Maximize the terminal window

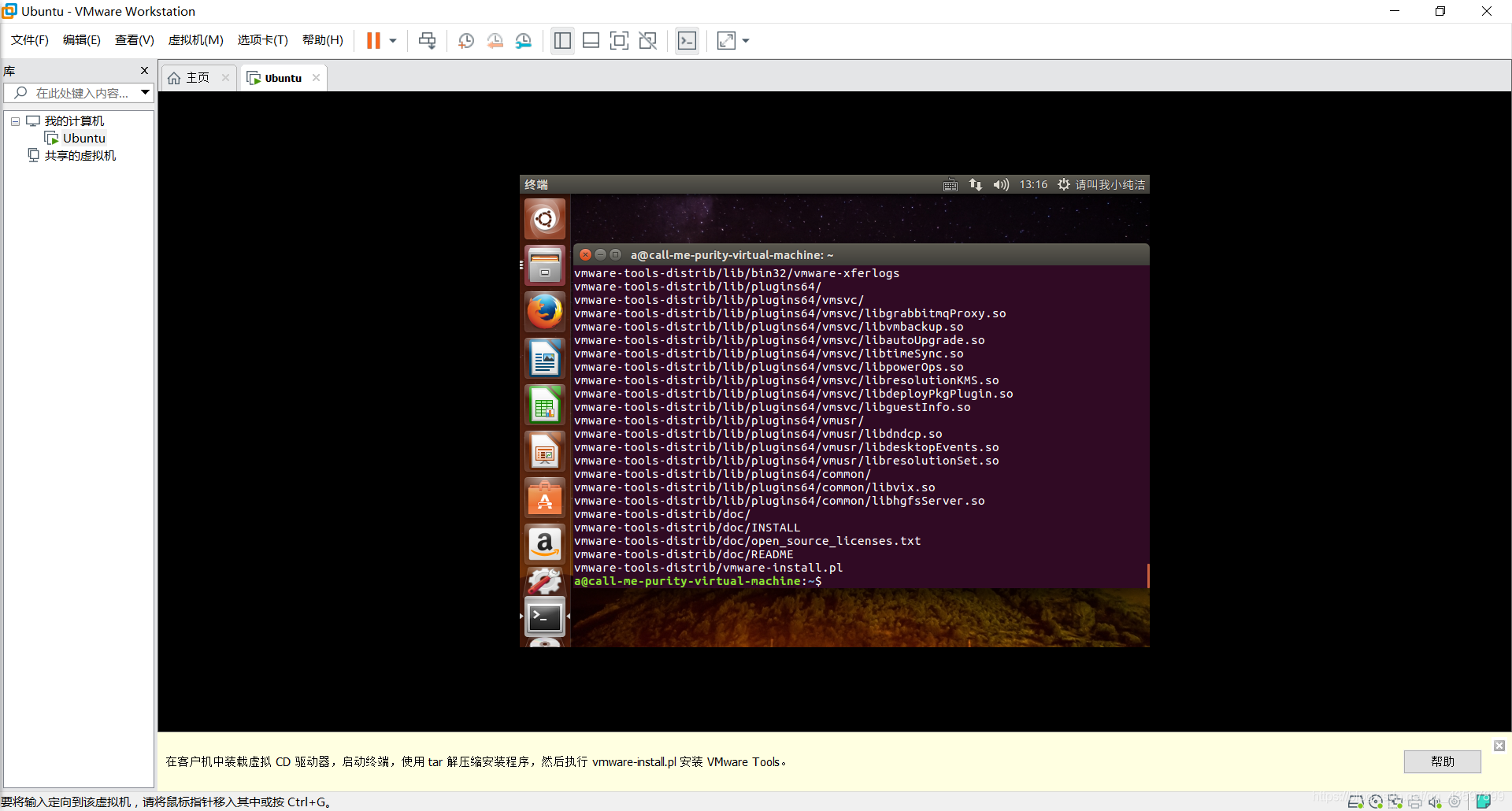(x=615, y=254)
